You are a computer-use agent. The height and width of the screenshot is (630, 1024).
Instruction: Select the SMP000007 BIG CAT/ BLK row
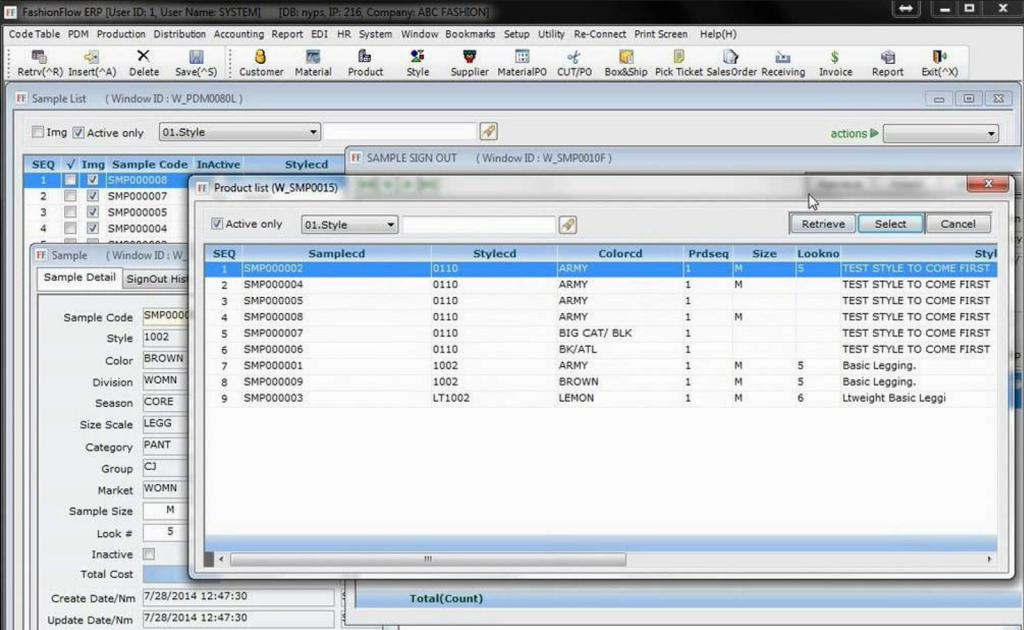[601, 333]
